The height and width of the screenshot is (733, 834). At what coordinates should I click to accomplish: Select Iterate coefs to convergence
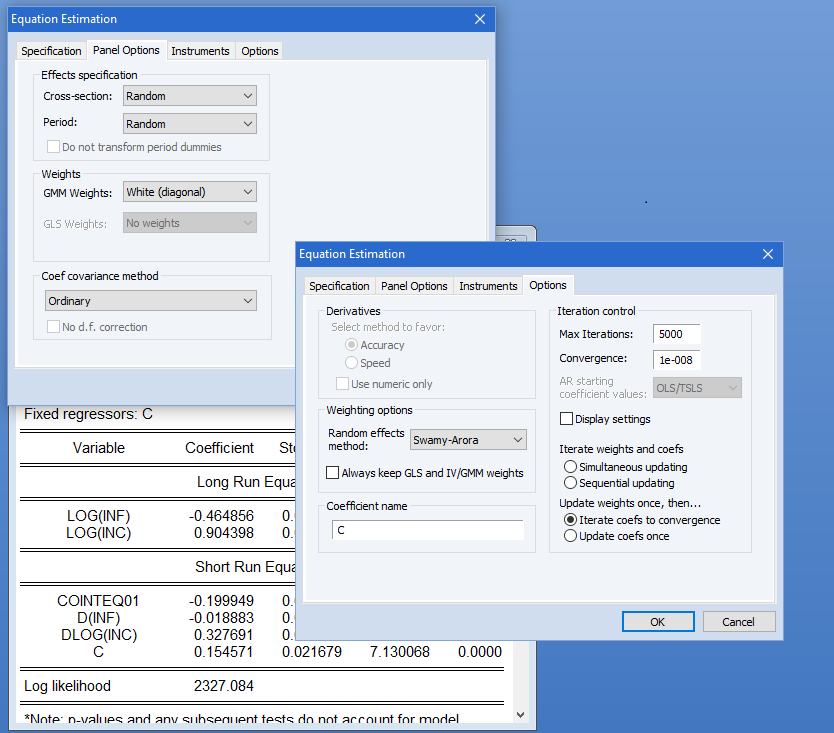tap(571, 520)
